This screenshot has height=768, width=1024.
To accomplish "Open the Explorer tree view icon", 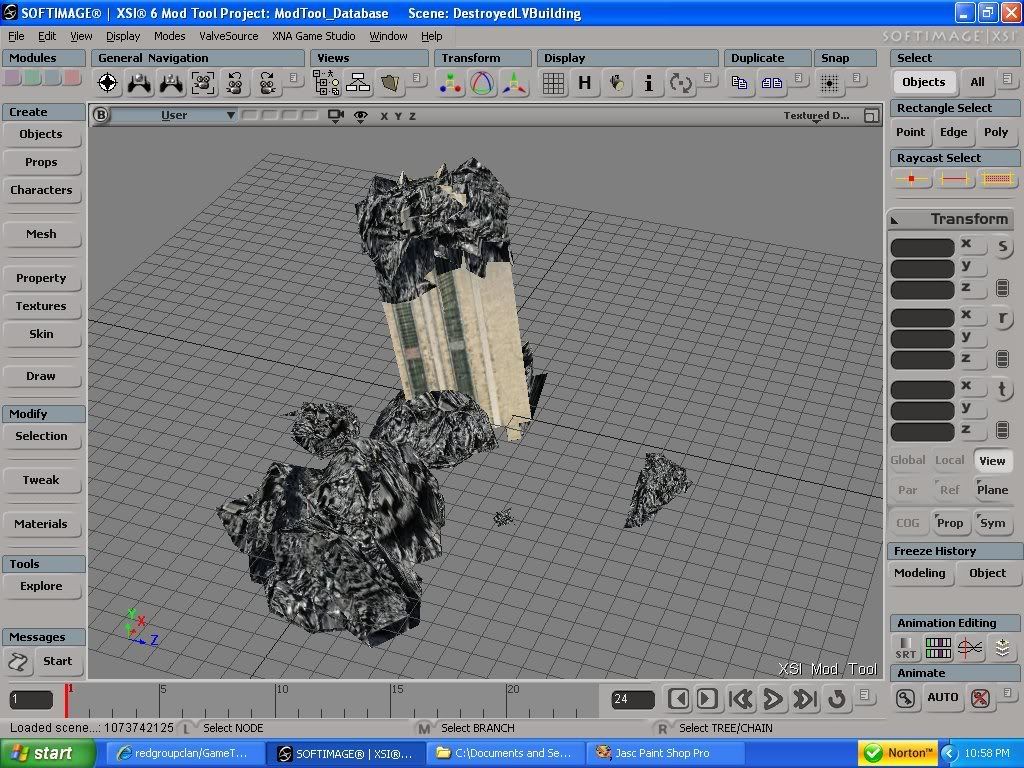I will pos(326,83).
